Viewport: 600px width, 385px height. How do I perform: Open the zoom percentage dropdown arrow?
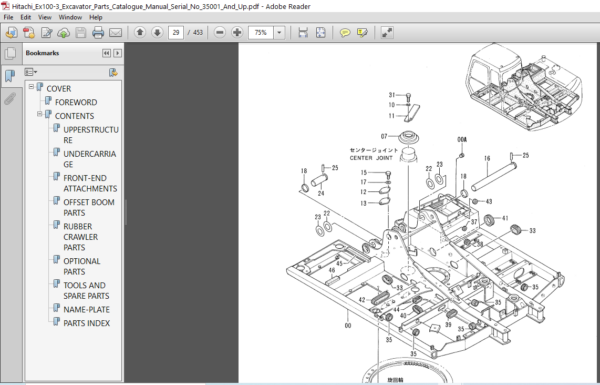tap(279, 33)
